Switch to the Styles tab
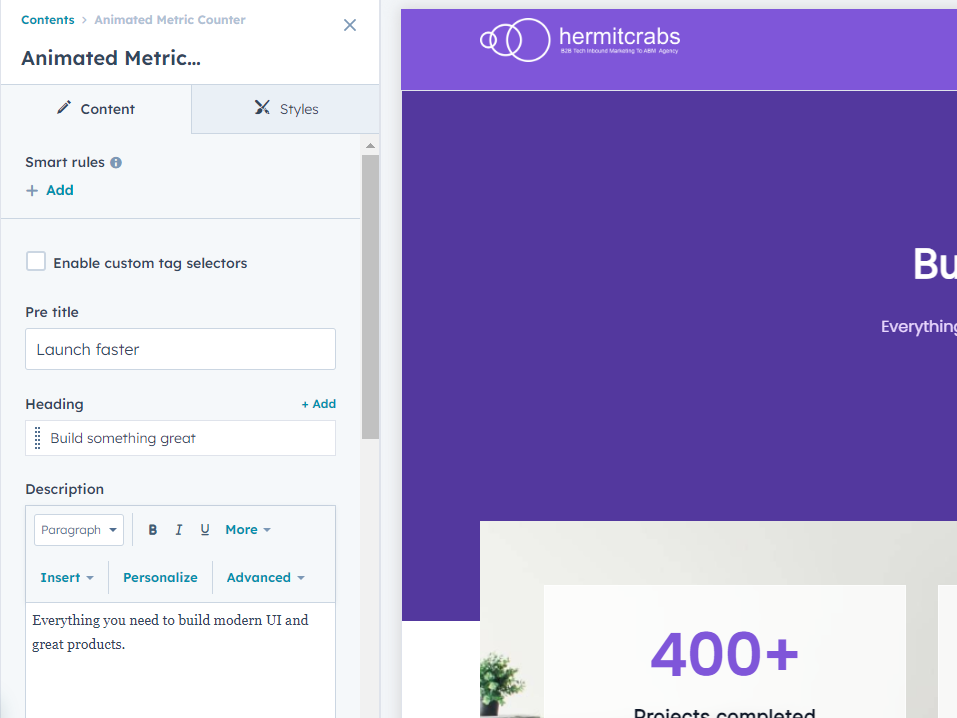The width and height of the screenshot is (957, 718). [x=286, y=109]
